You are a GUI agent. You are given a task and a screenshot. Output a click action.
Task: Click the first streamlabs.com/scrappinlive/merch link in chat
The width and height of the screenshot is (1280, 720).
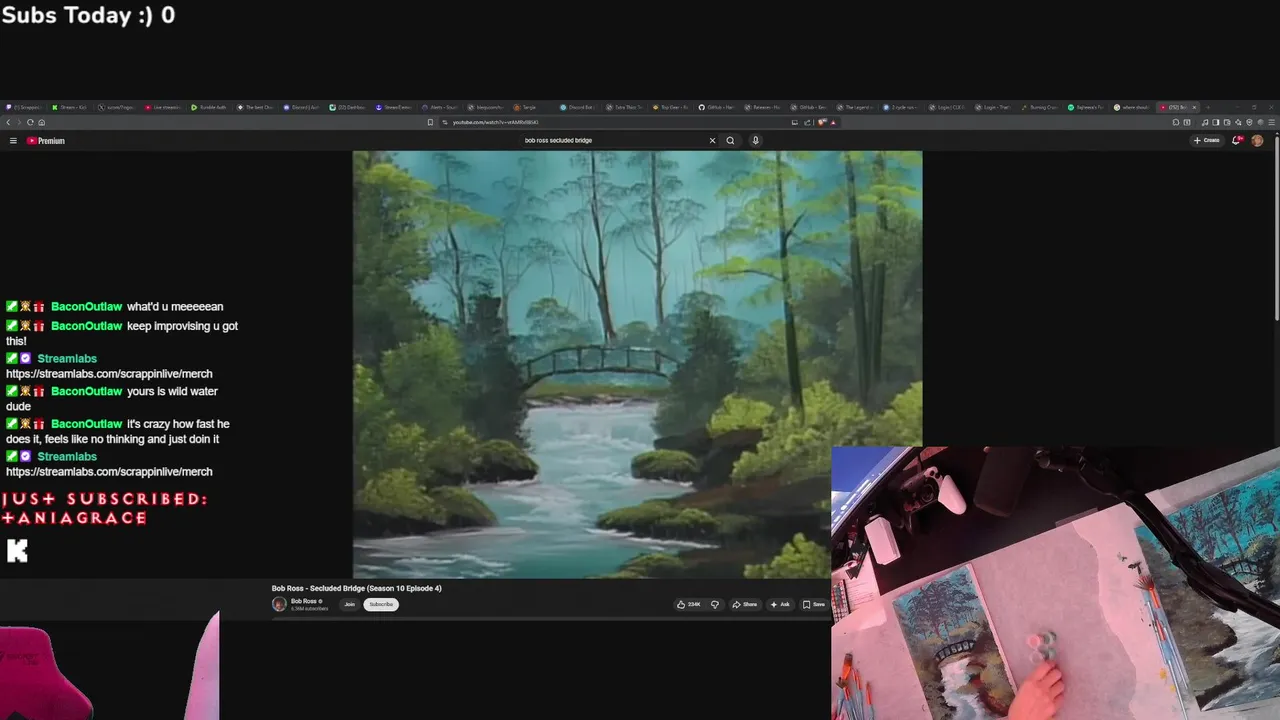click(109, 374)
